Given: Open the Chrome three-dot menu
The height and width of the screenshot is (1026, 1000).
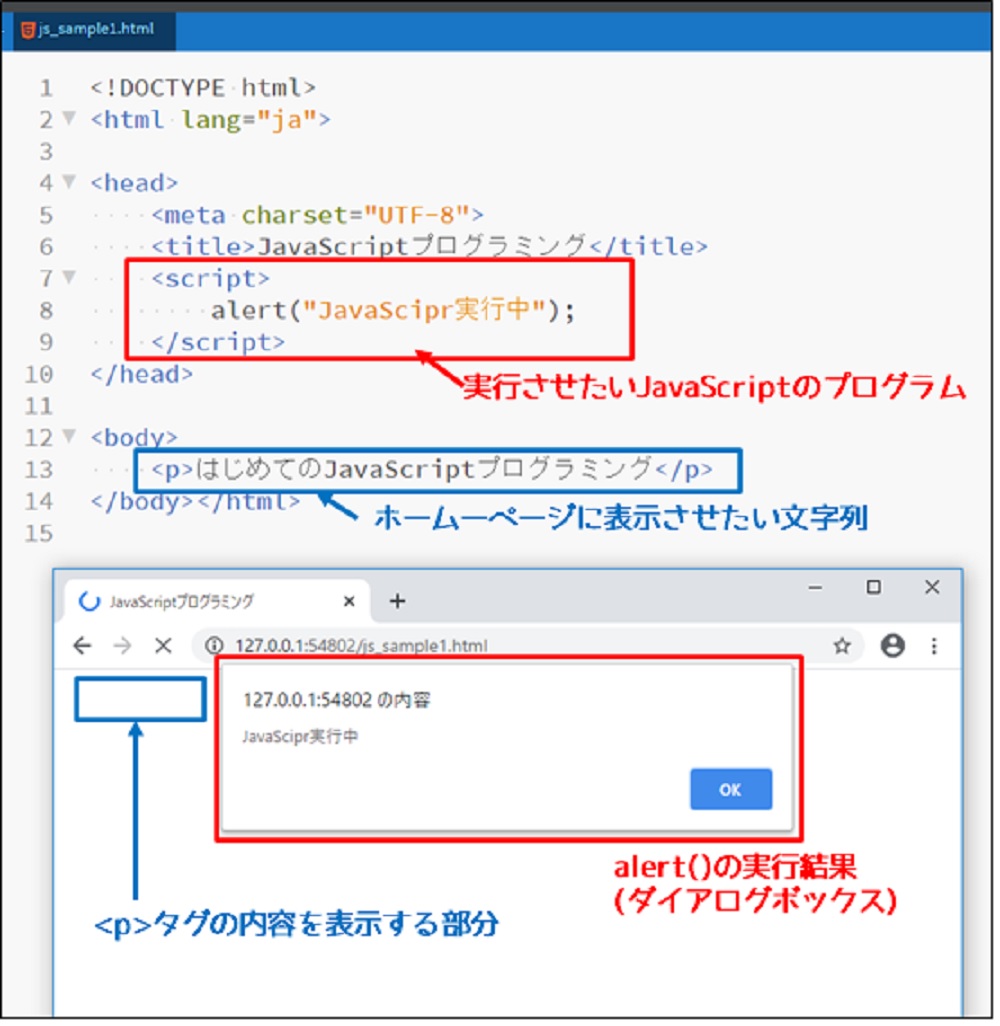Looking at the screenshot, I should tap(934, 646).
